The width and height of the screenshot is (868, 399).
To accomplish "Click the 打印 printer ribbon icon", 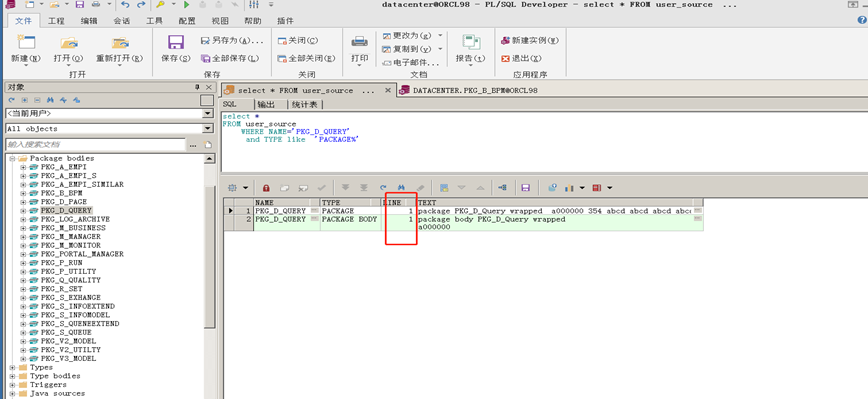I will click(x=359, y=42).
